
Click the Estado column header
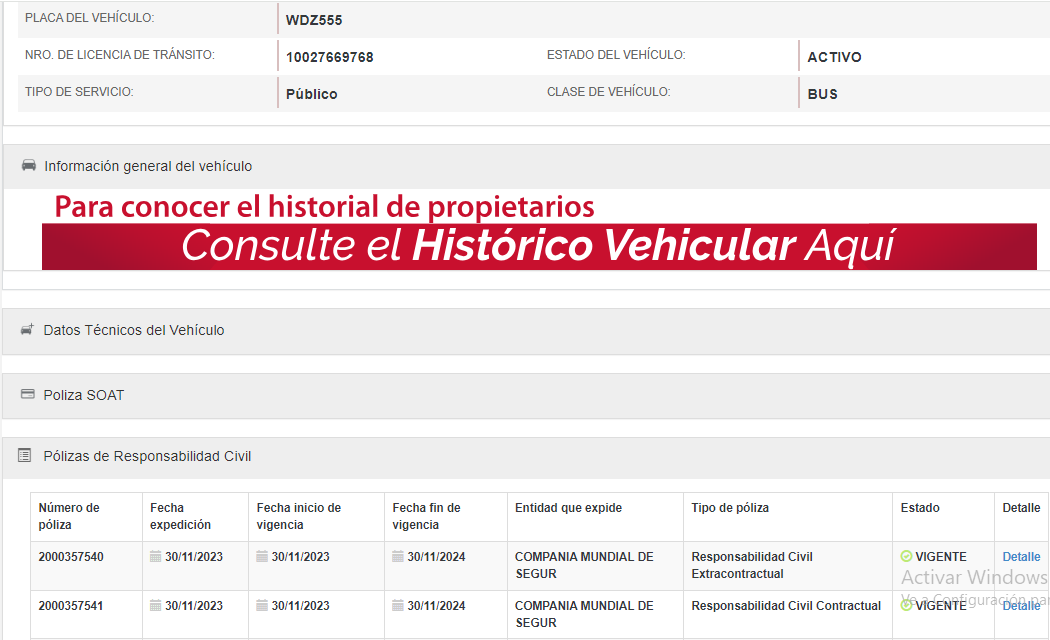920,508
